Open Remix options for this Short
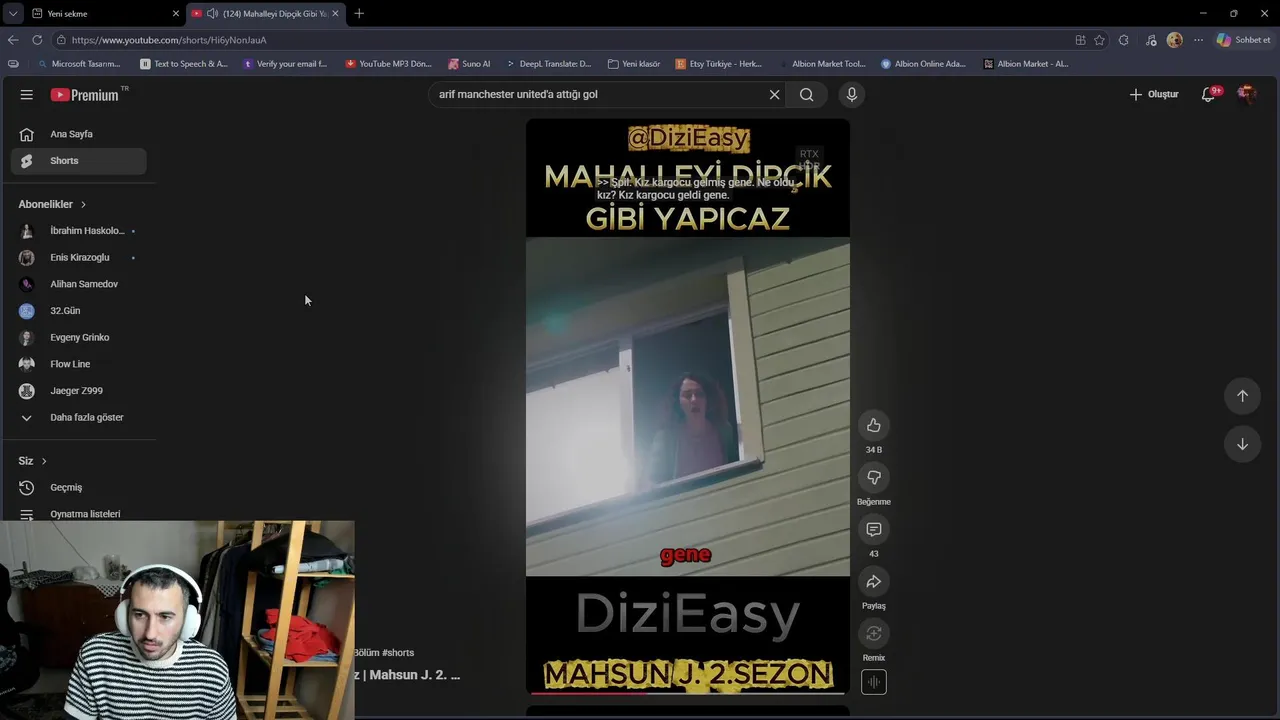1280x720 pixels. [x=873, y=633]
